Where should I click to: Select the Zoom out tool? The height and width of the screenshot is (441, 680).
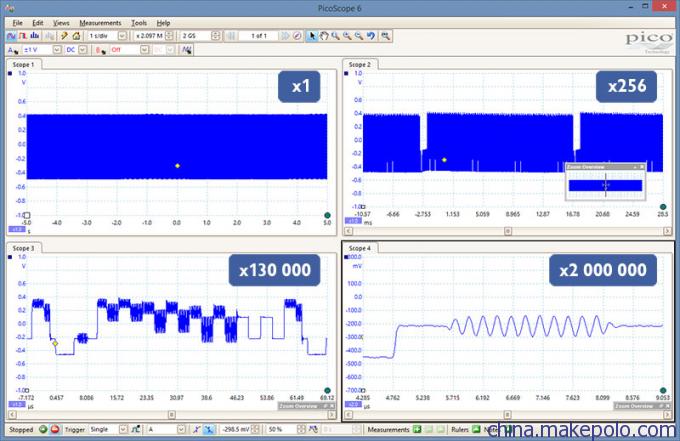[359, 36]
